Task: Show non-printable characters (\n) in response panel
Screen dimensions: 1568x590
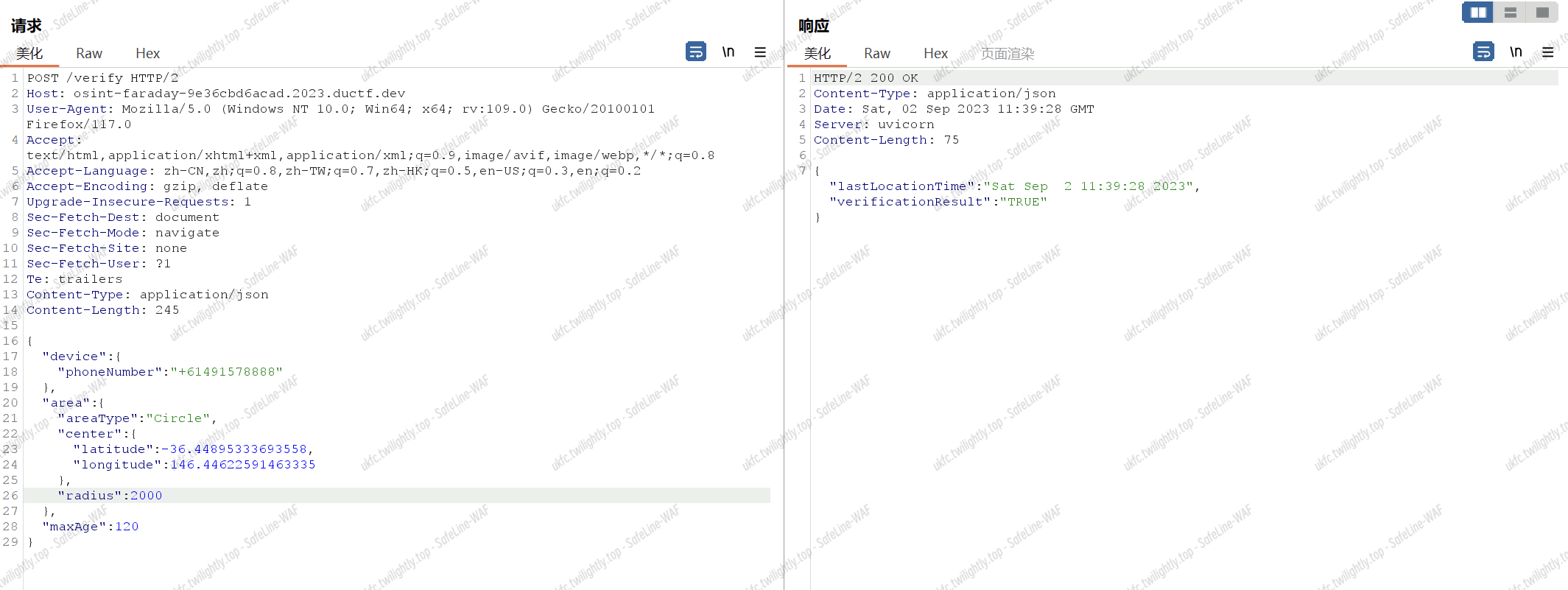Action: pyautogui.click(x=1516, y=52)
